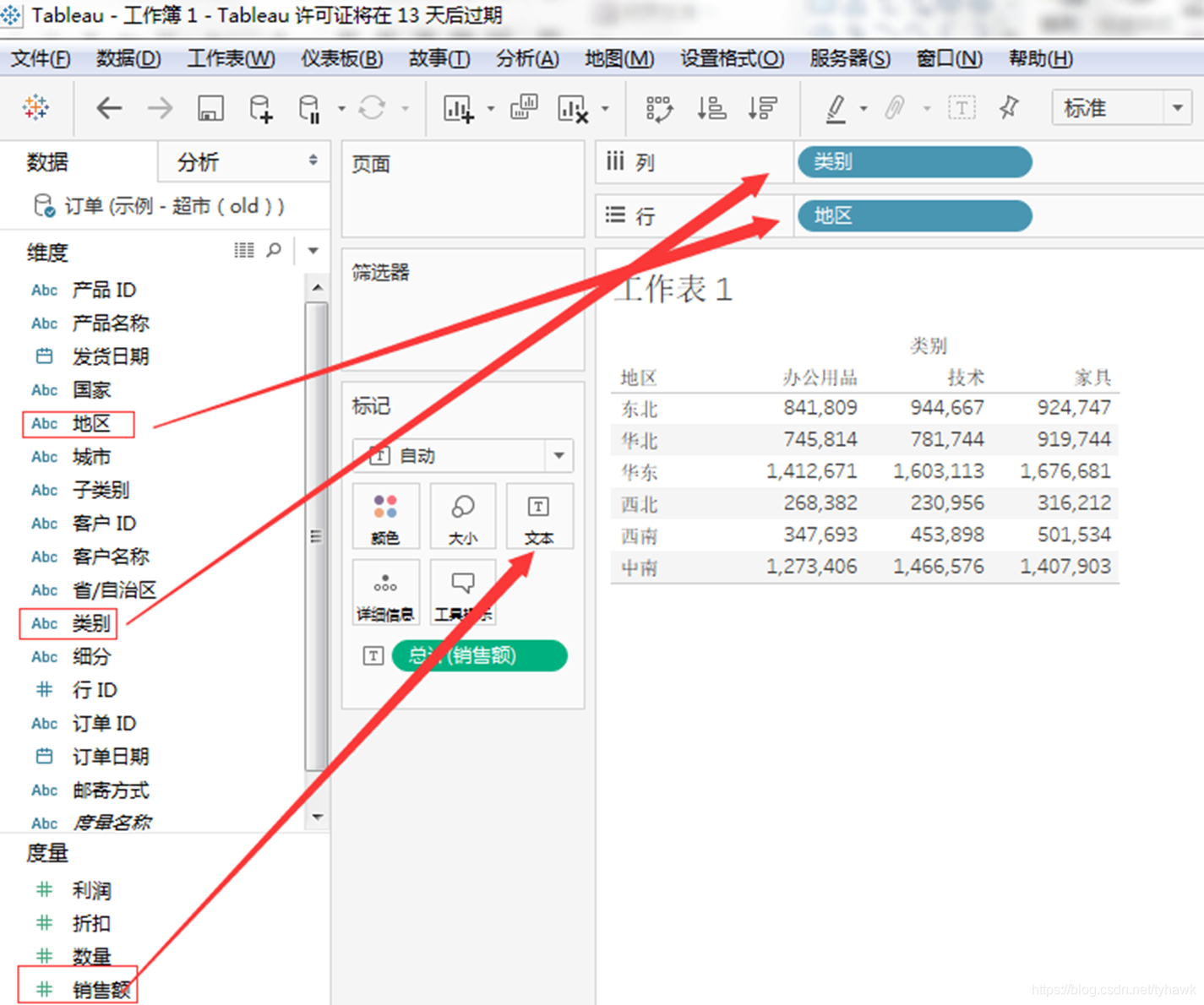The image size is (1204, 1005).
Task: Toggle the show mark labels icon
Action: pyautogui.click(x=962, y=108)
